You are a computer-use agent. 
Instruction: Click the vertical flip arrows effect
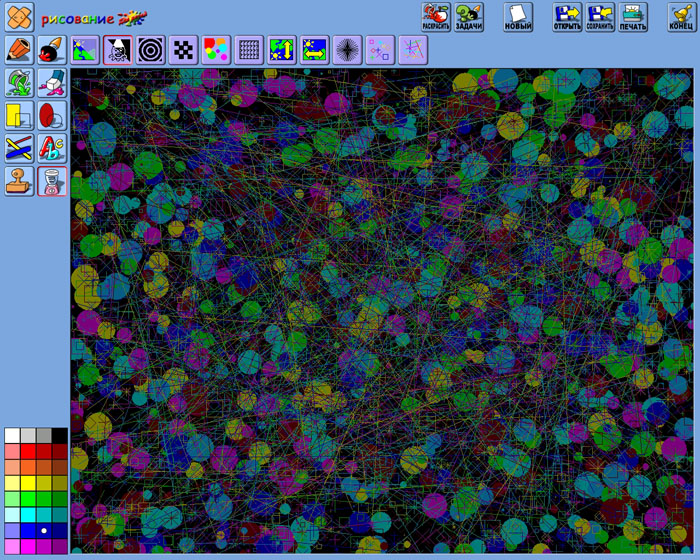click(282, 50)
